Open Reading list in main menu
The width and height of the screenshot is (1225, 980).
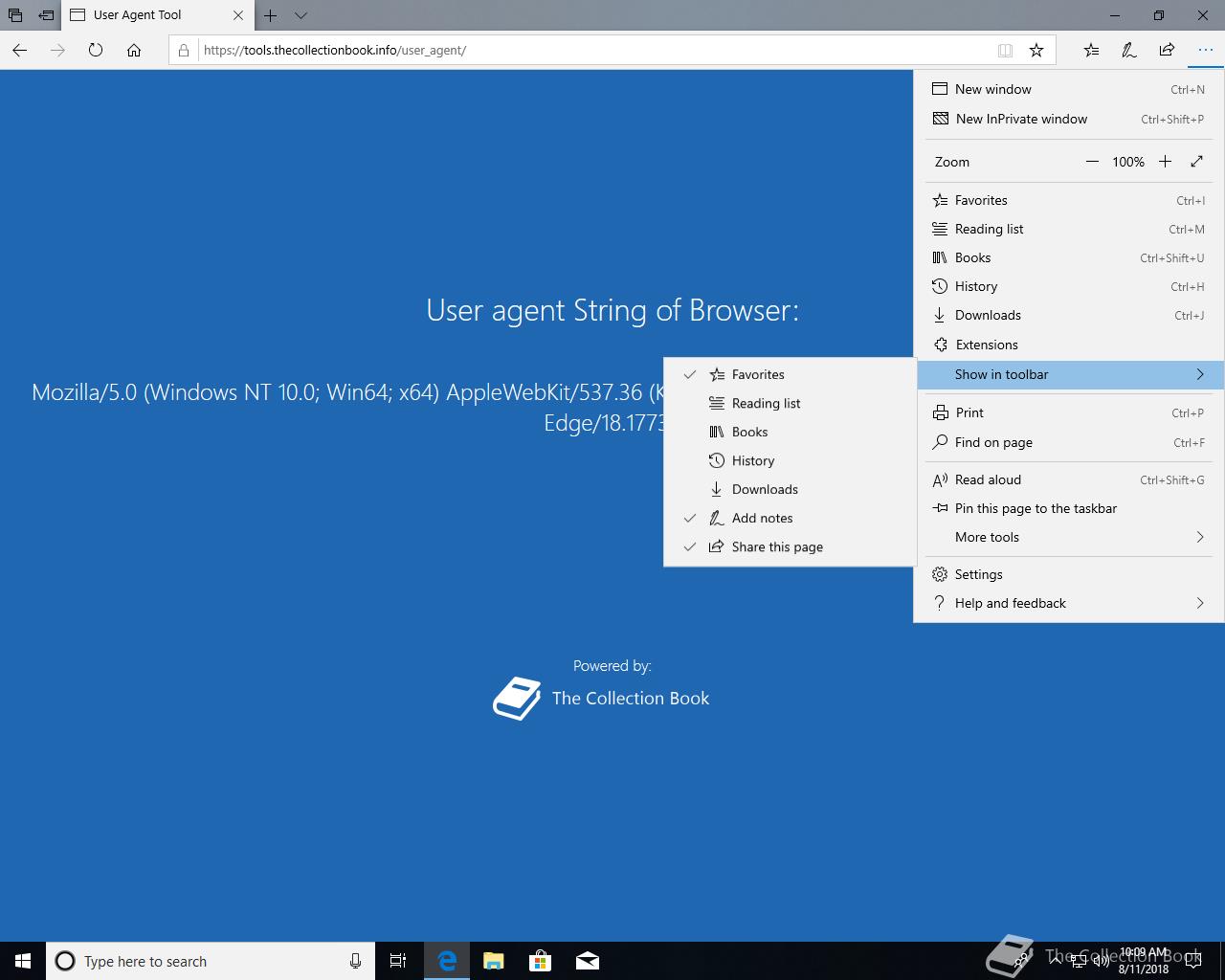pos(1068,229)
